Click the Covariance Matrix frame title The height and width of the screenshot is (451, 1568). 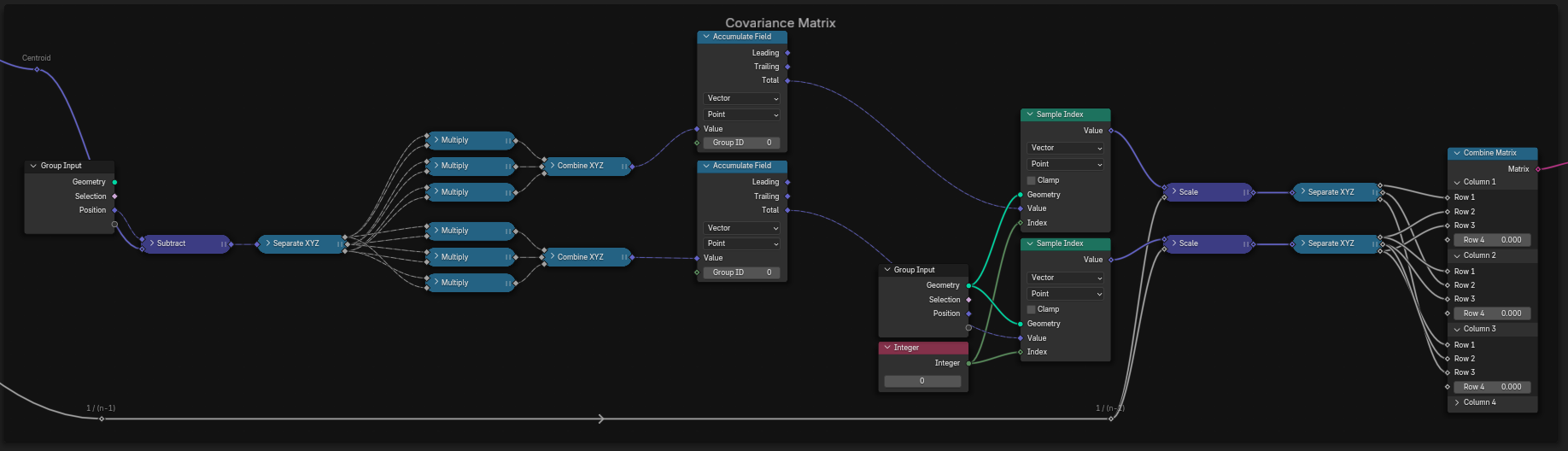click(781, 23)
